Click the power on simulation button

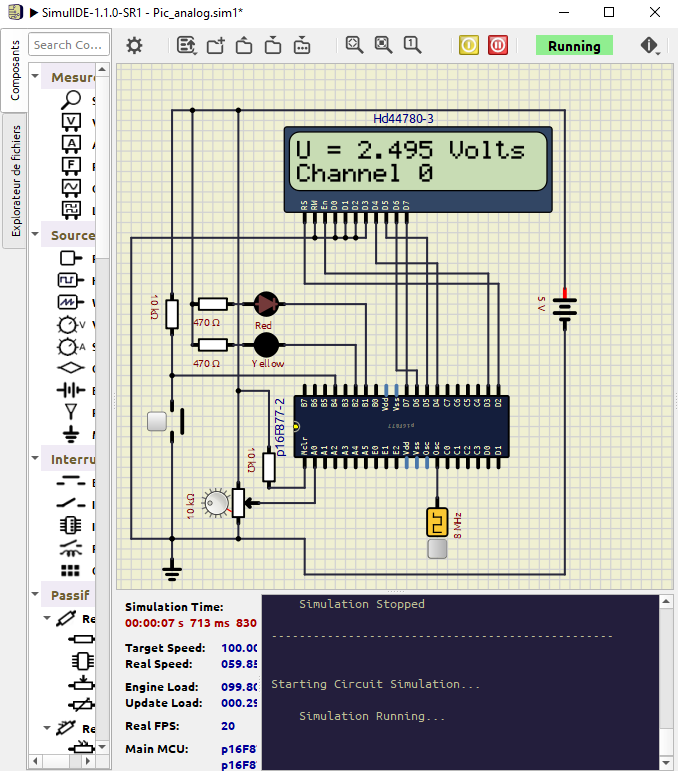point(469,45)
